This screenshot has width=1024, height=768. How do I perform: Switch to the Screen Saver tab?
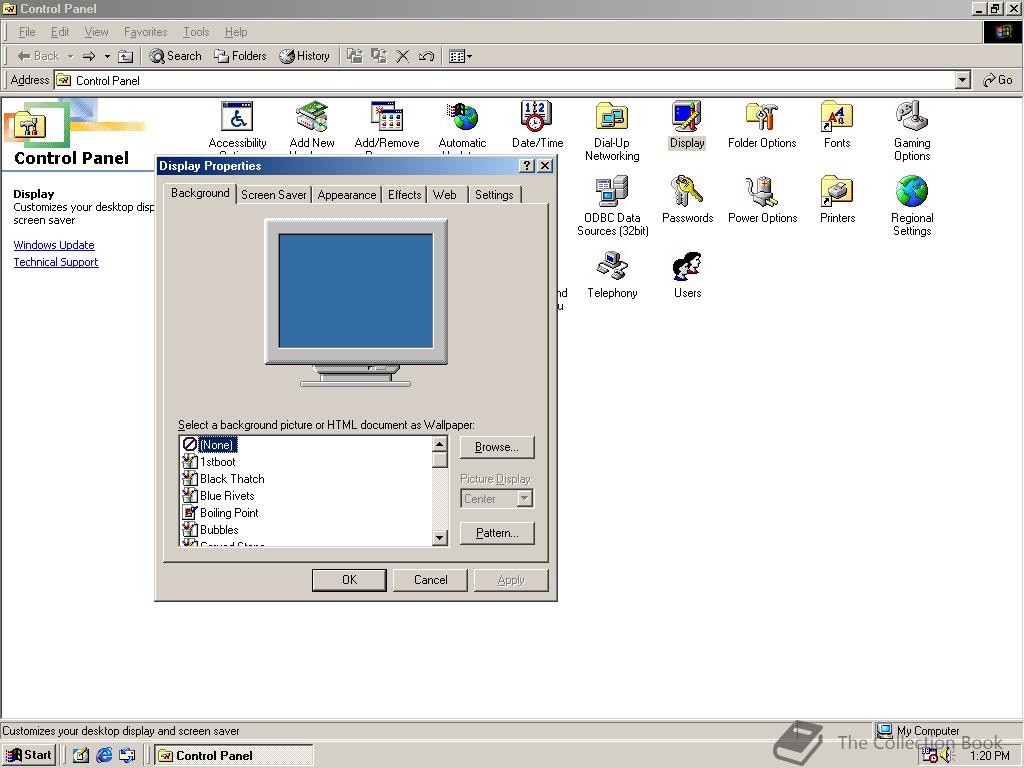click(274, 195)
